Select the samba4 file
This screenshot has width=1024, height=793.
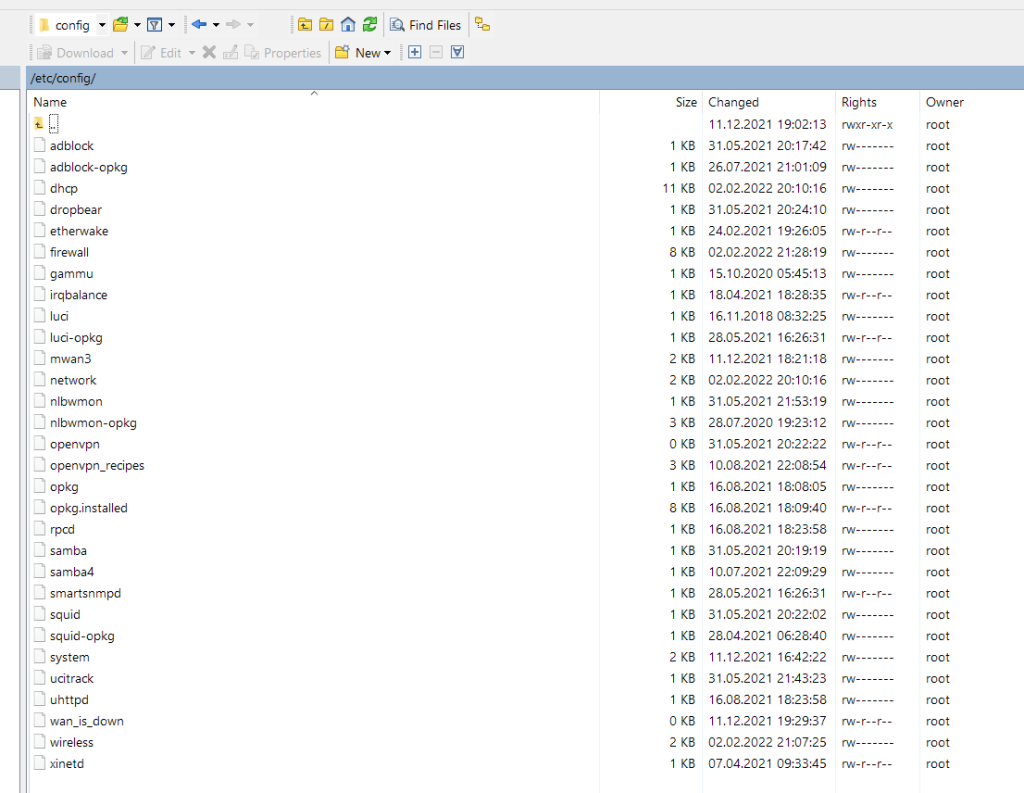point(72,572)
